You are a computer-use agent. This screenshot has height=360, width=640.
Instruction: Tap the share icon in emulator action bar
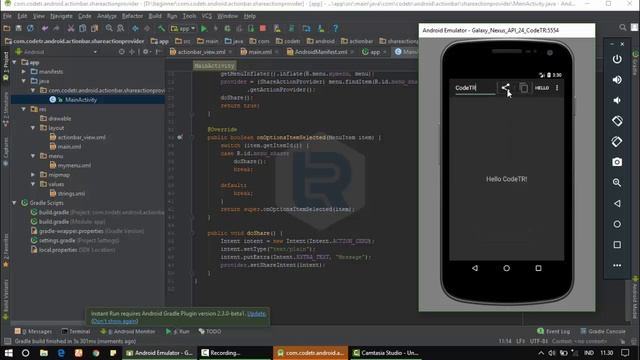pos(506,88)
